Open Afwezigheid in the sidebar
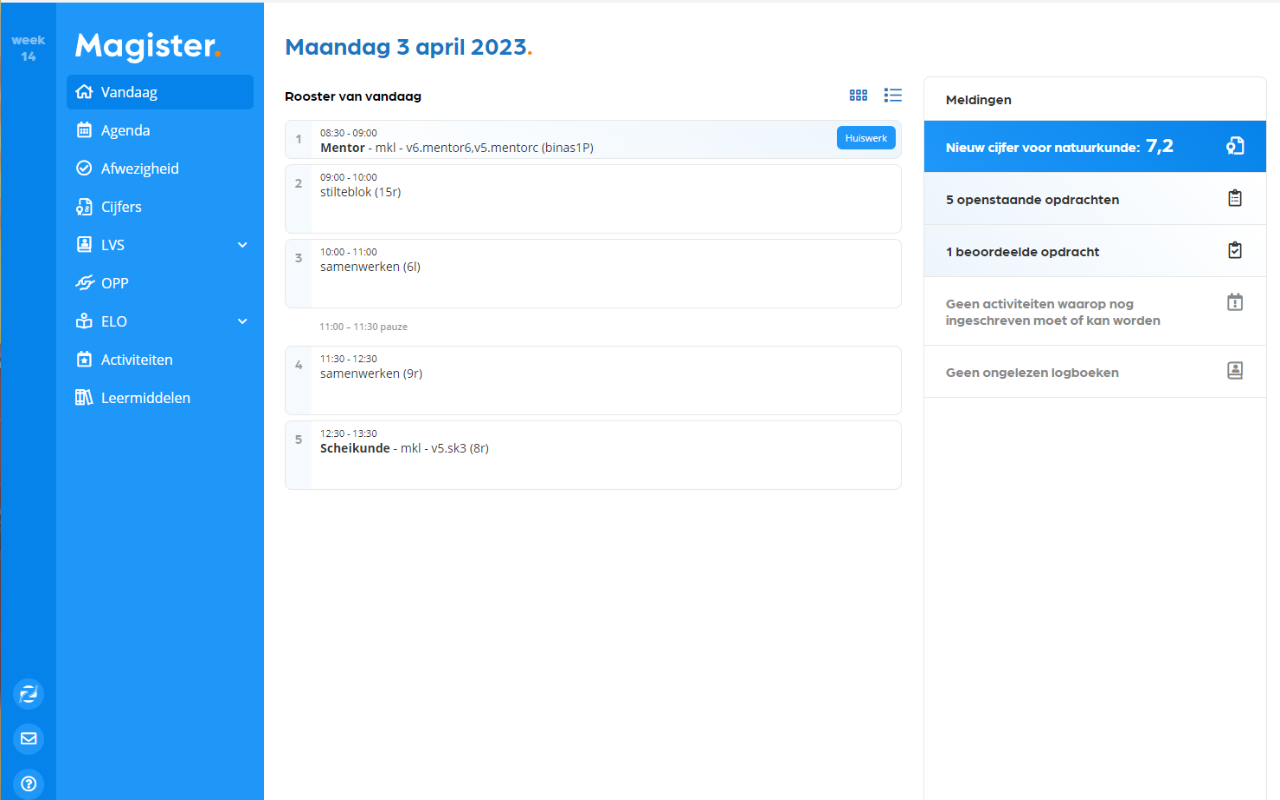The image size is (1280, 800). click(160, 169)
